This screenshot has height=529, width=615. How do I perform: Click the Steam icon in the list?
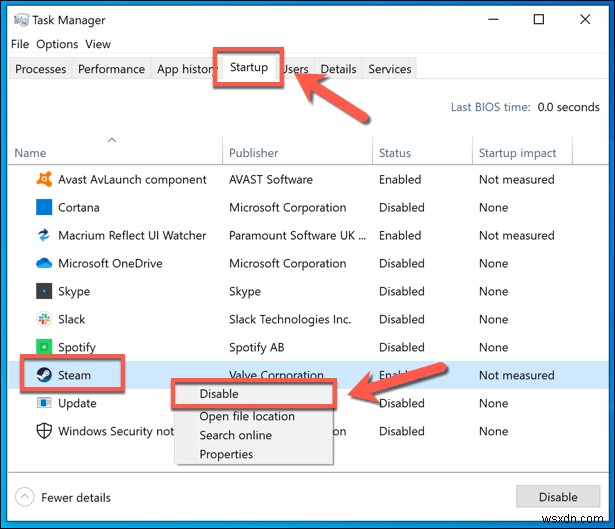click(x=44, y=376)
